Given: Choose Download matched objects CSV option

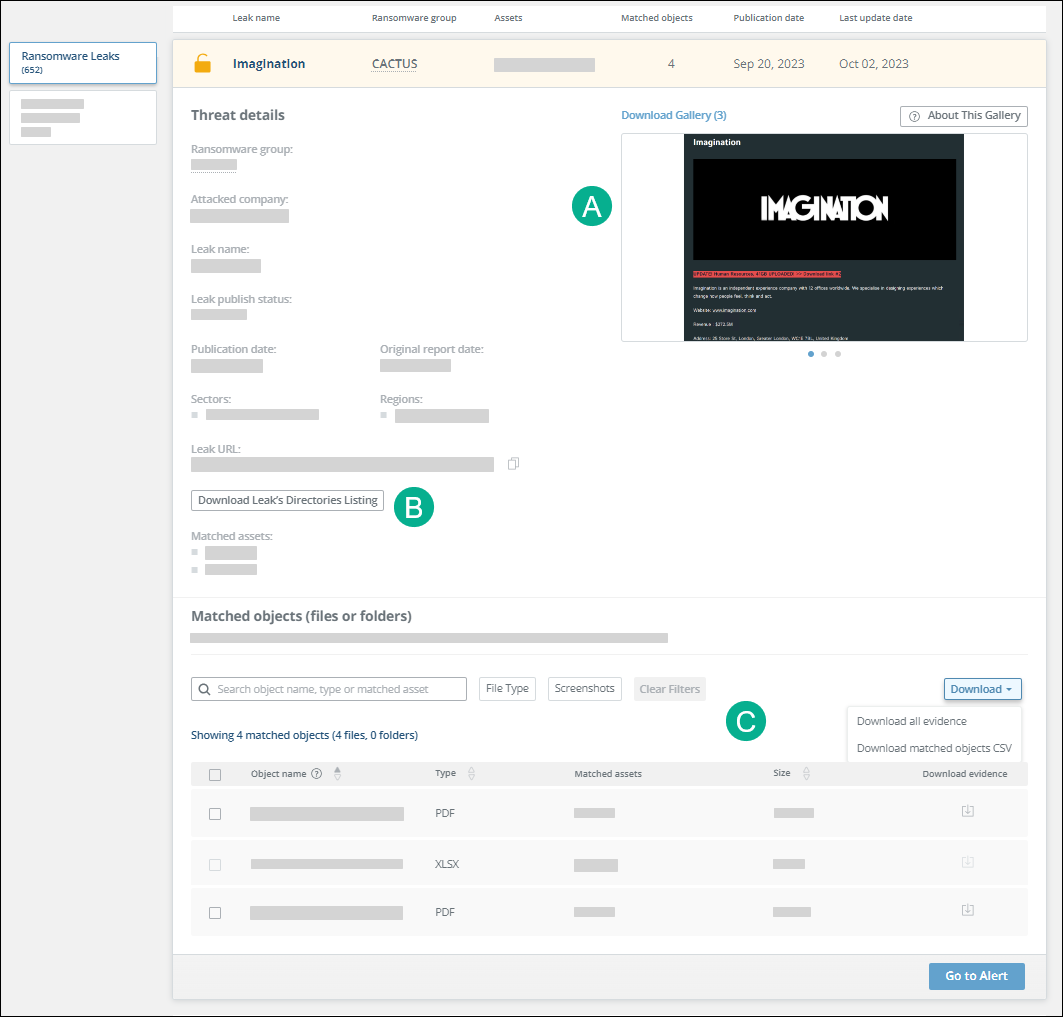Looking at the screenshot, I should pos(933,748).
